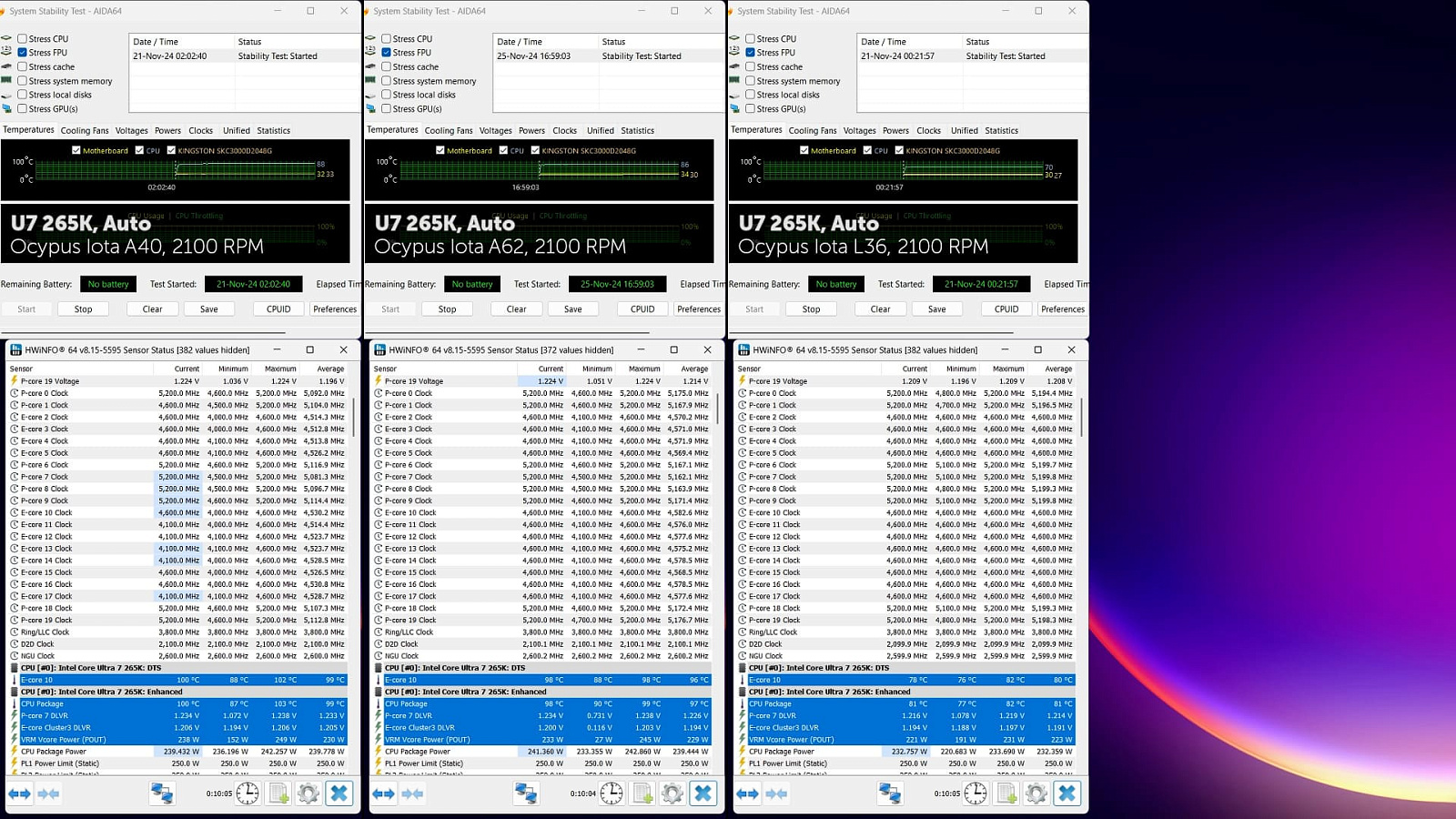The width and height of the screenshot is (1456, 819).
Task: Click collapse-columns arrows icon in right HWiNFO window
Action: pyautogui.click(x=776, y=794)
